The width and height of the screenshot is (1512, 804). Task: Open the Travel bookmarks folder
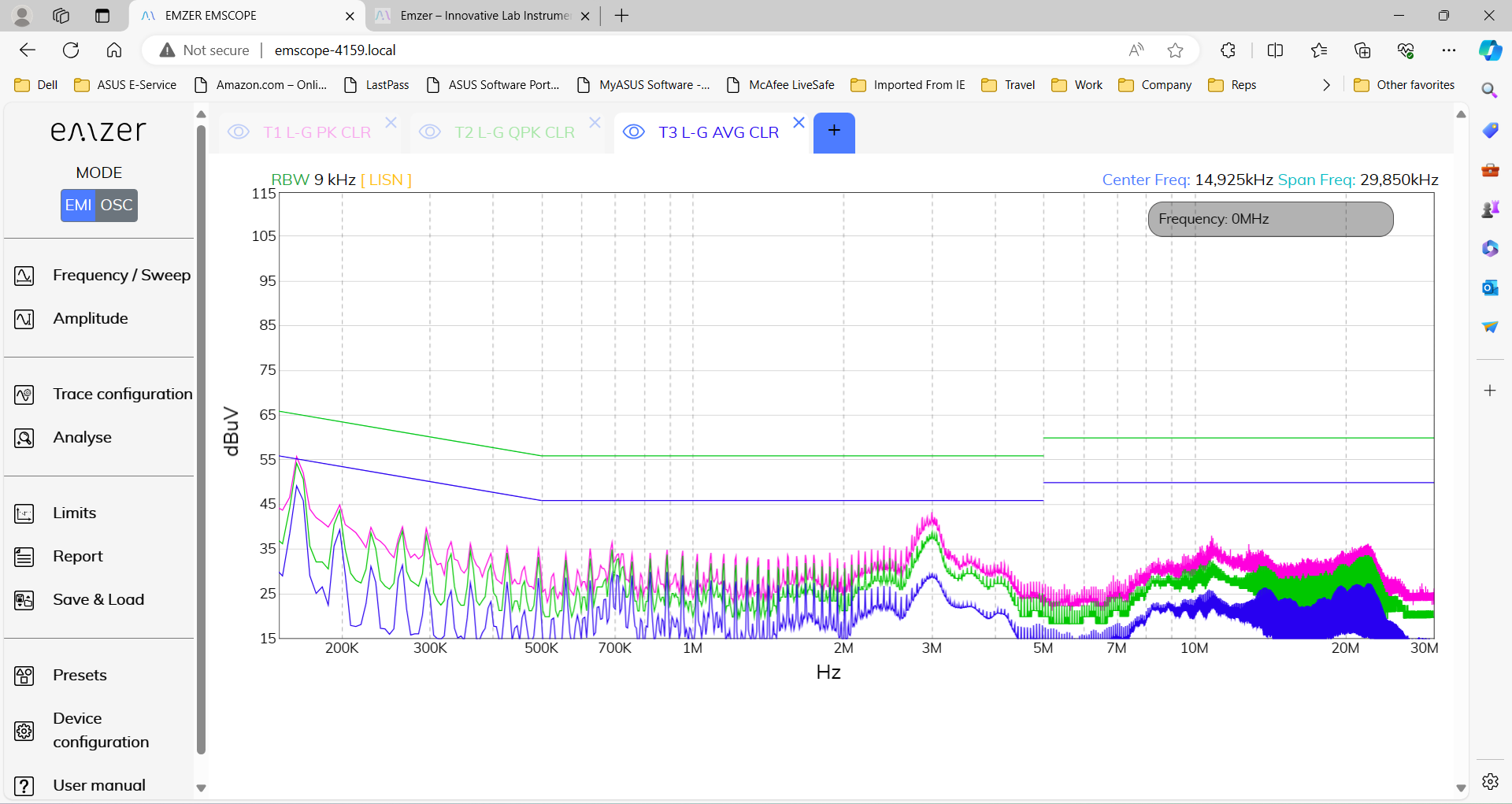1008,85
